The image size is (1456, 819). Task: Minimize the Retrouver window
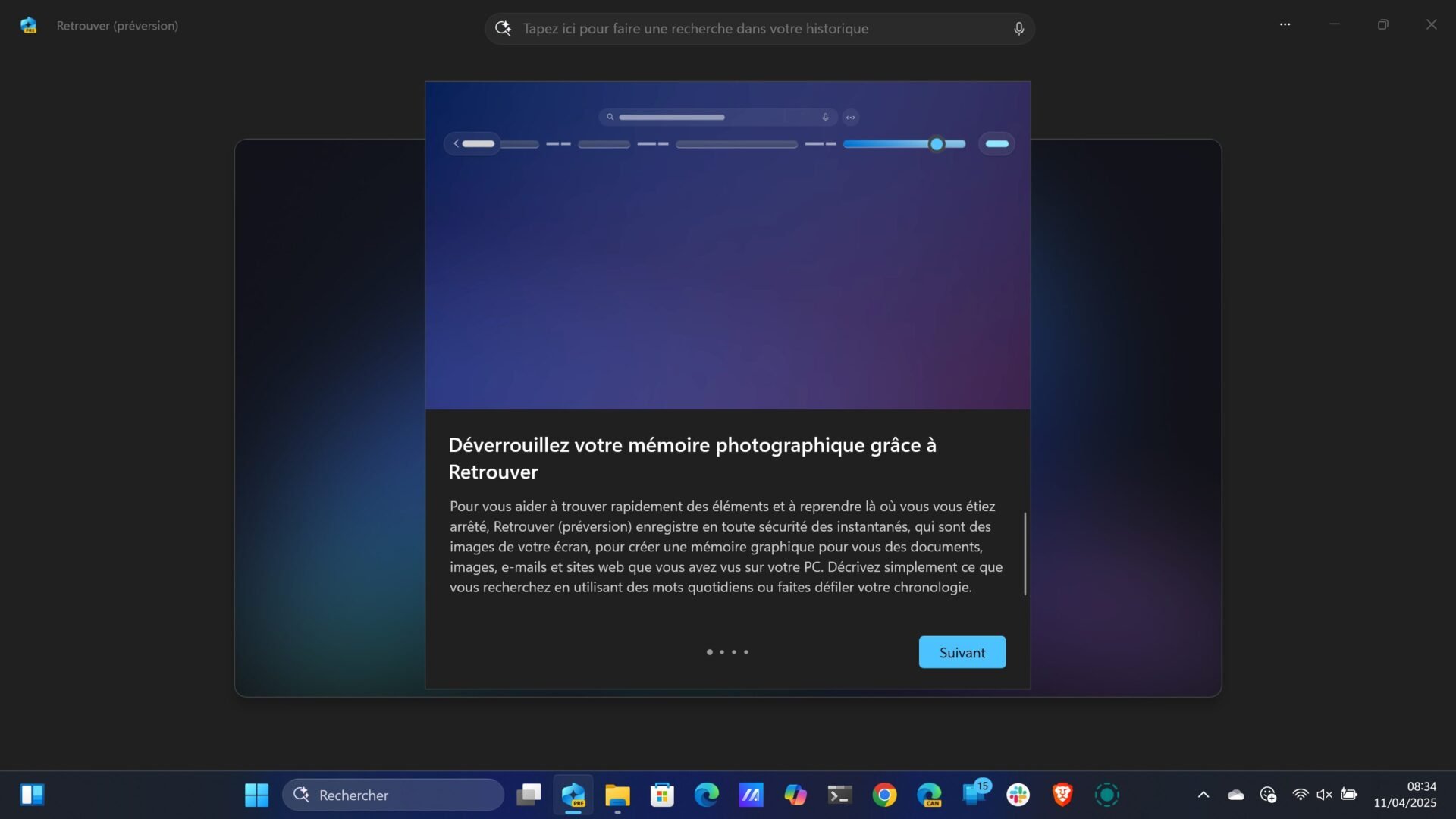1335,24
